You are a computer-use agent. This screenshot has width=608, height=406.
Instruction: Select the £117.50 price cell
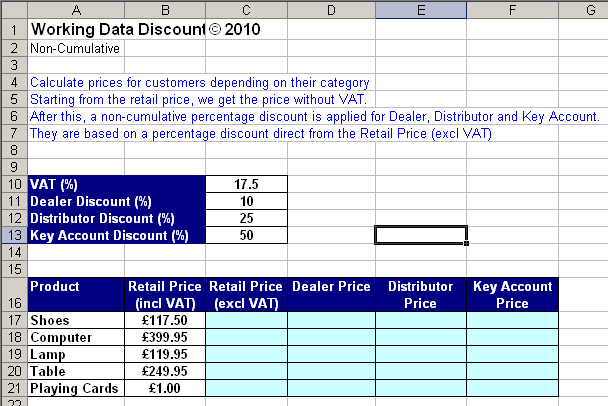[x=165, y=320]
